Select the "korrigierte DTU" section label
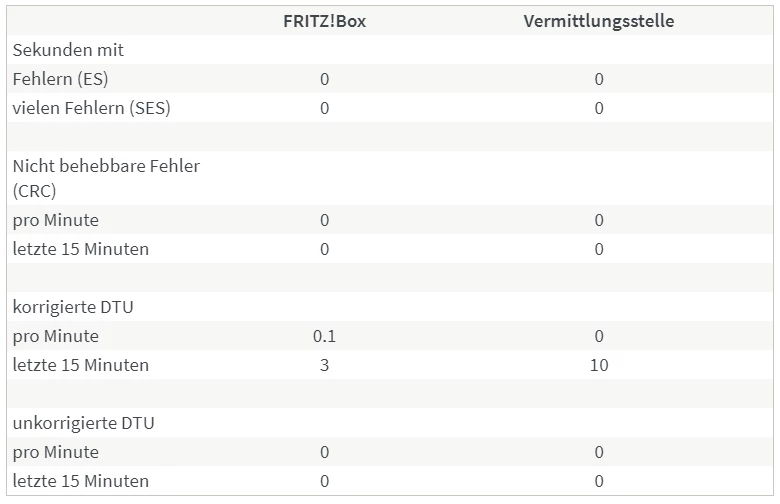The height and width of the screenshot is (504, 780). point(73,307)
